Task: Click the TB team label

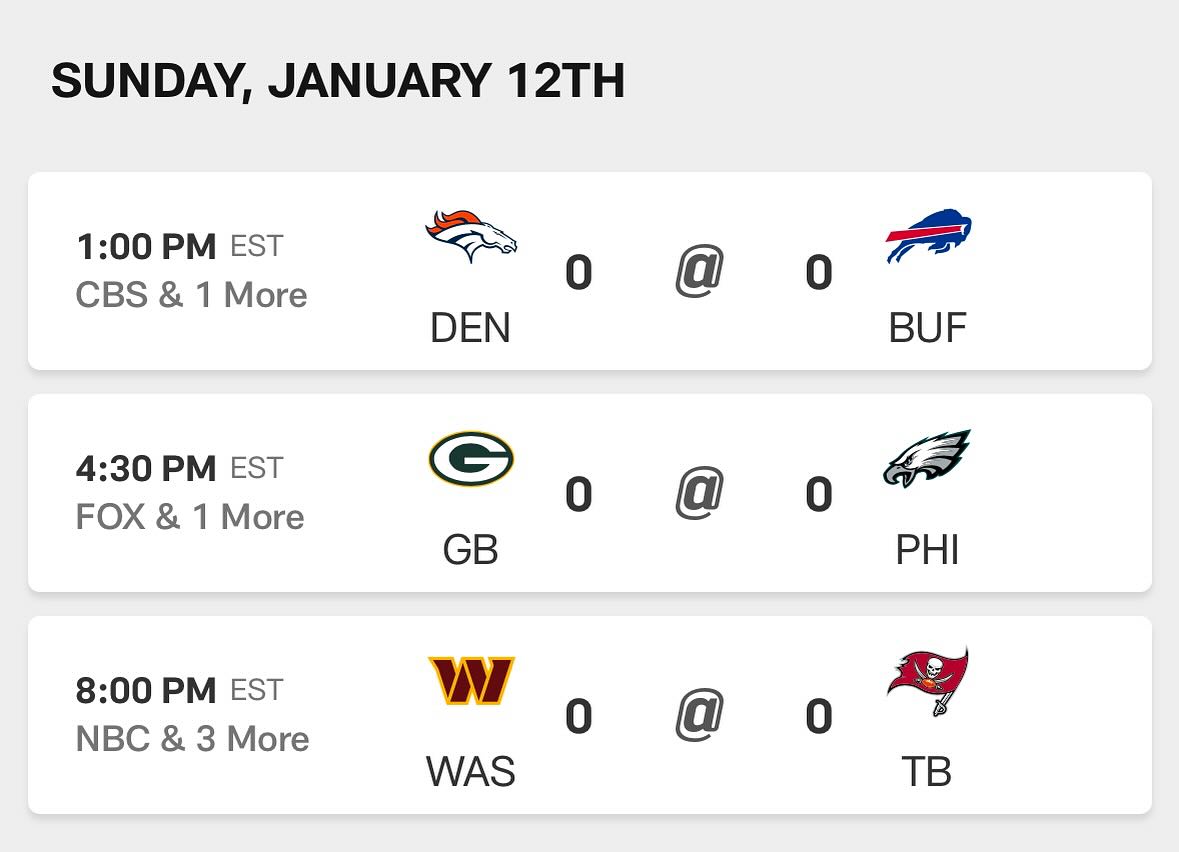Action: pos(927,772)
